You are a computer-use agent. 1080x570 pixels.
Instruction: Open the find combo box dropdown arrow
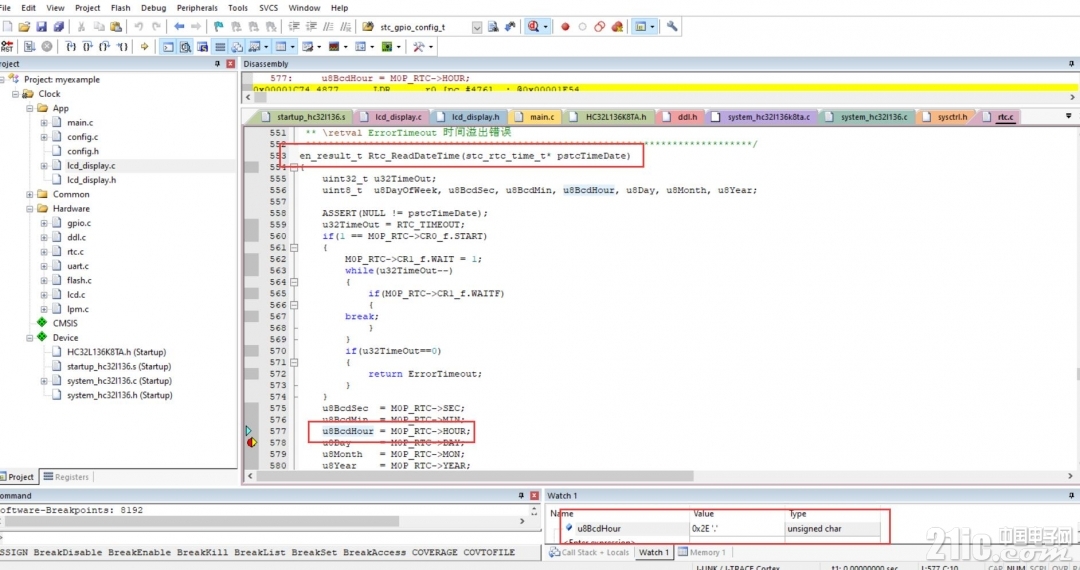[x=477, y=27]
